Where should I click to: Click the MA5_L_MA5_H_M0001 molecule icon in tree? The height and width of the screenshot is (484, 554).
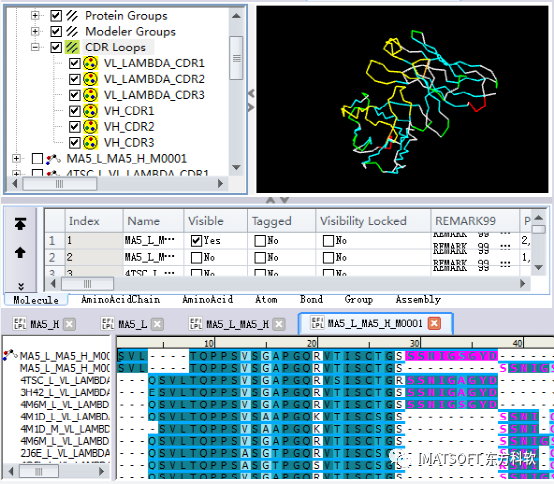coord(53,159)
